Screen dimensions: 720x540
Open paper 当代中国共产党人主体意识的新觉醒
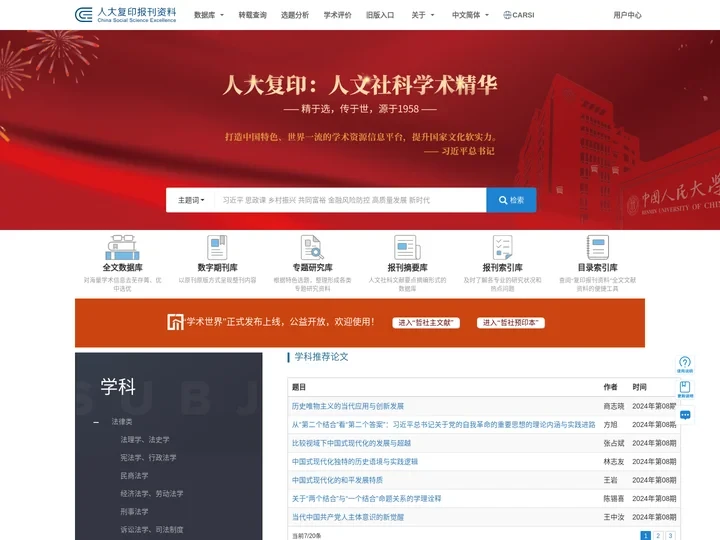coord(348,517)
